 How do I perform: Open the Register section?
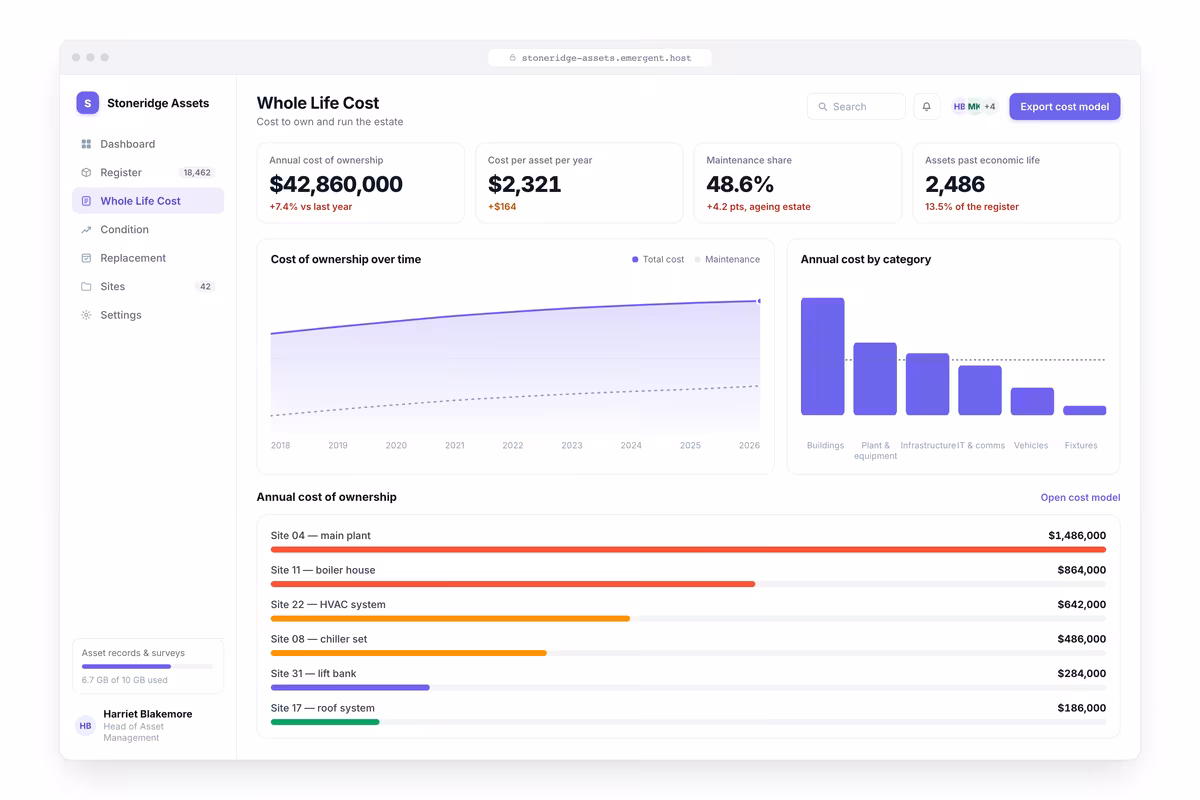click(x=148, y=172)
